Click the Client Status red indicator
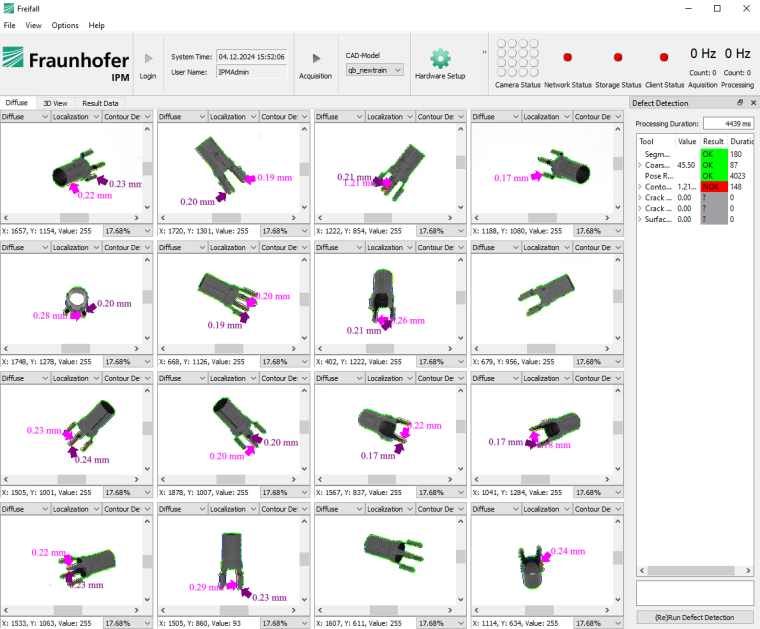 (x=664, y=58)
